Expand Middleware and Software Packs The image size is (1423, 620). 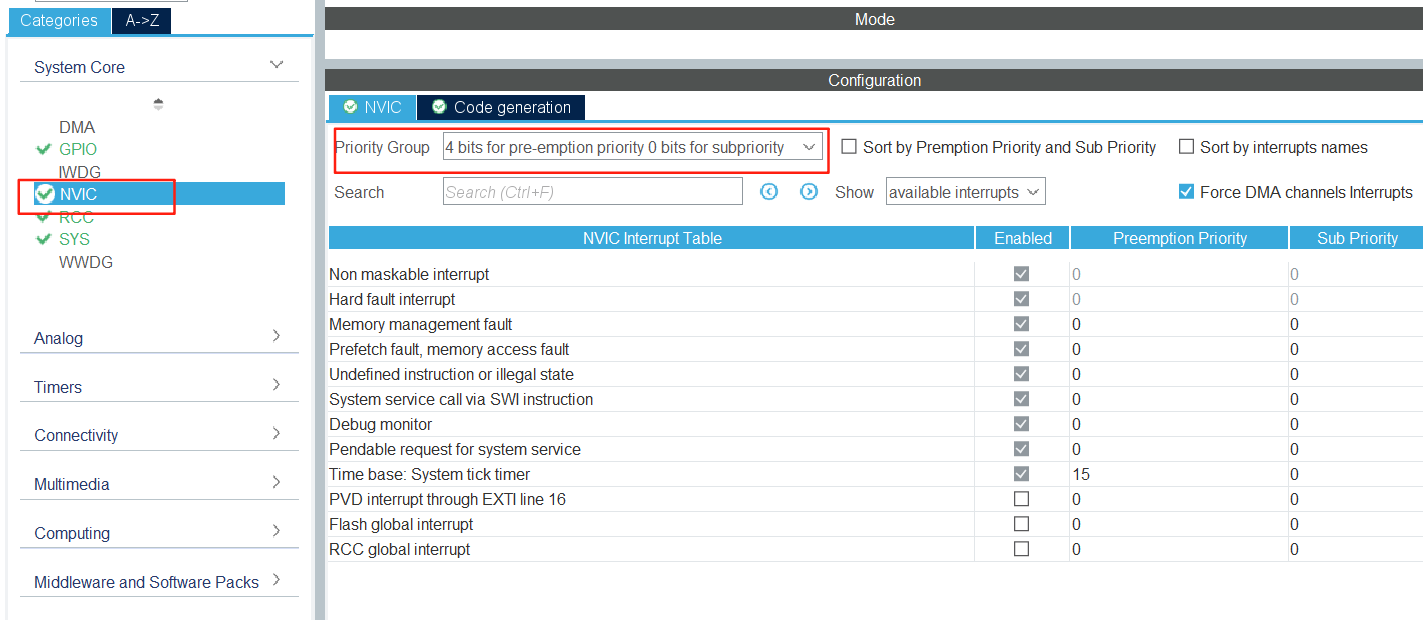[277, 580]
